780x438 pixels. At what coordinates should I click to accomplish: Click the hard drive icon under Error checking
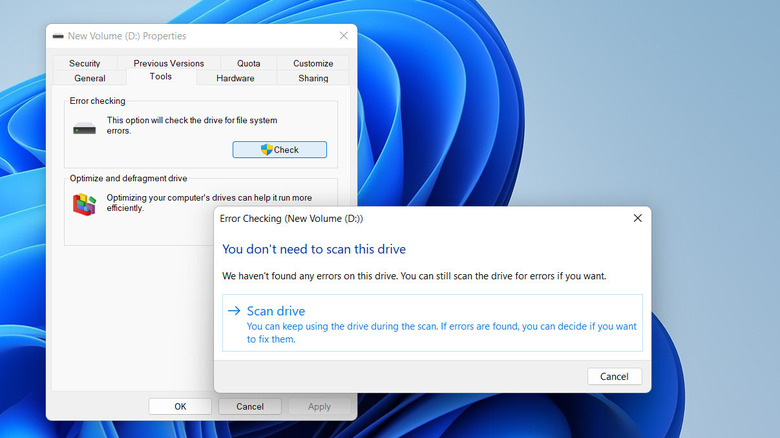tap(85, 129)
